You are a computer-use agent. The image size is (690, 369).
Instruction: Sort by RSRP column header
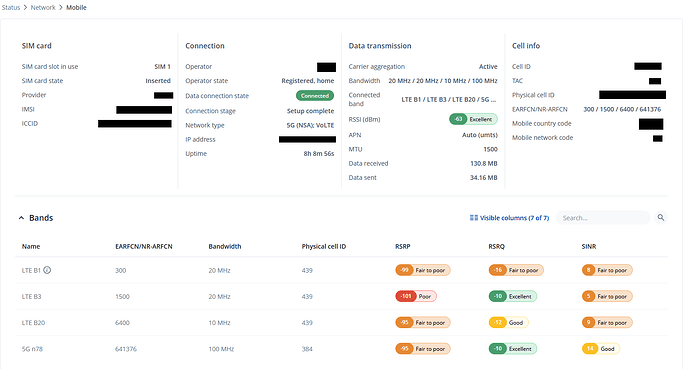403,246
